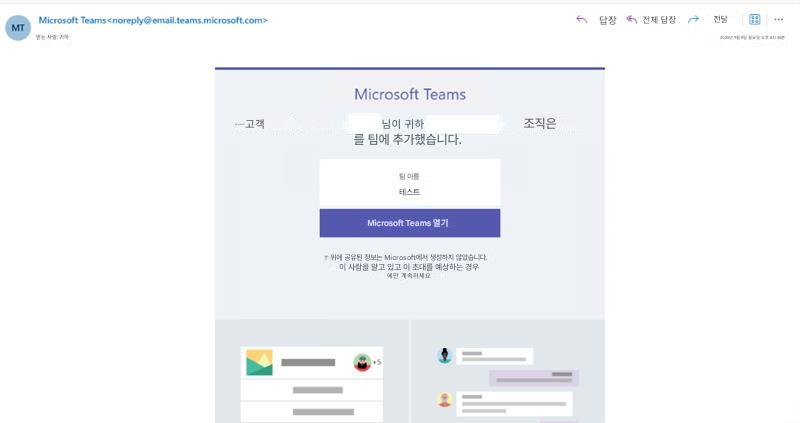Click the Microsoft Teams heading
The image size is (800, 423).
pyautogui.click(x=410, y=94)
